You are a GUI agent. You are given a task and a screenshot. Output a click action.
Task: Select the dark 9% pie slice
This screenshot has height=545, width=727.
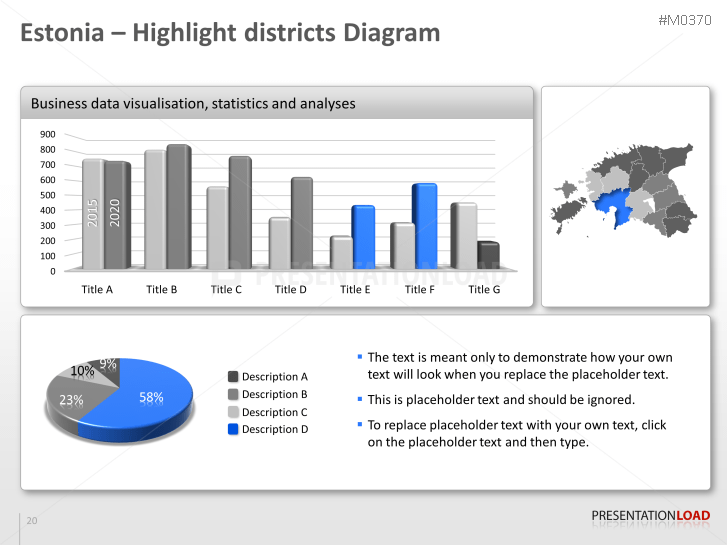[106, 364]
